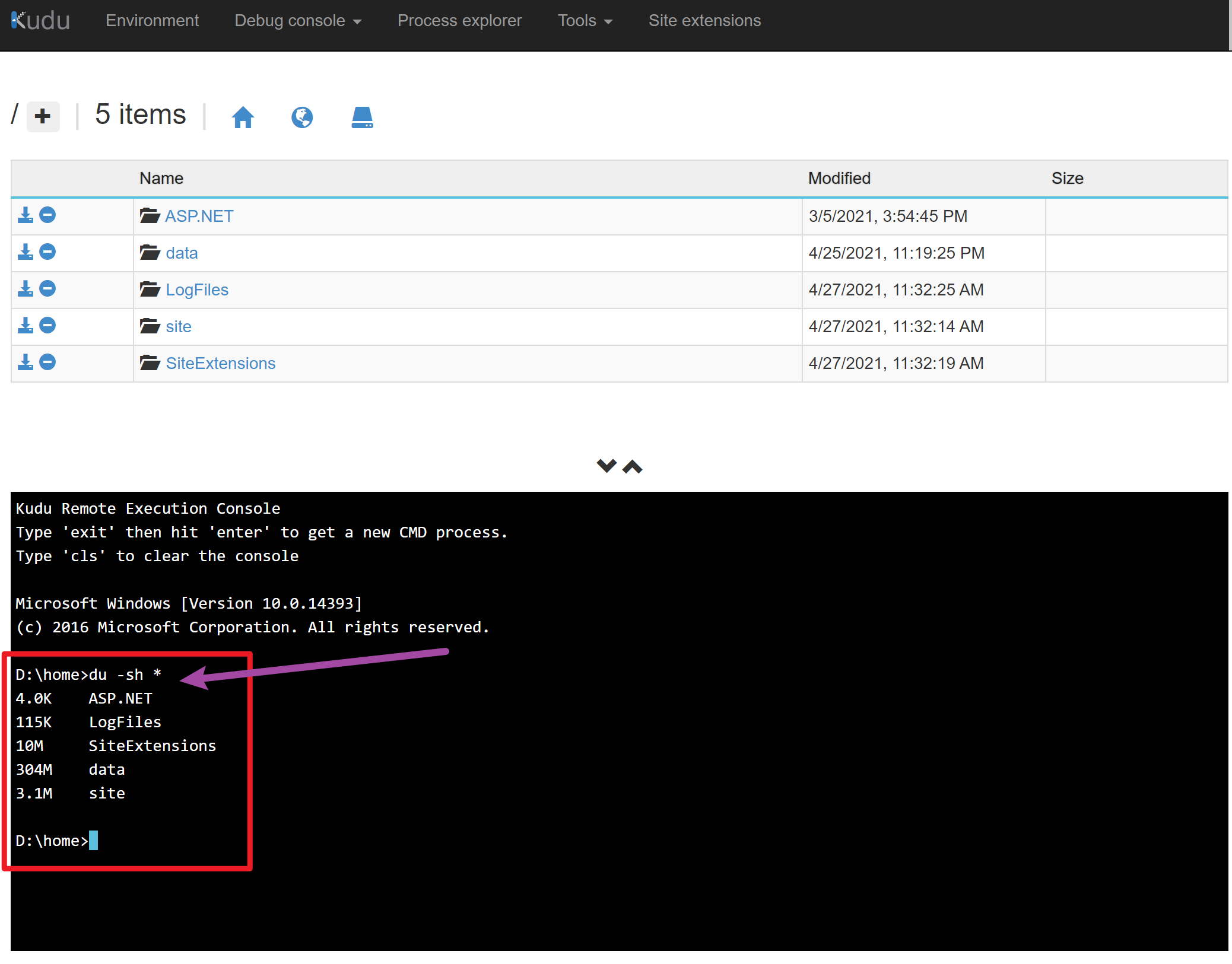This screenshot has width=1232, height=964.
Task: Click download icon next to LogFiles folder
Action: pyautogui.click(x=27, y=289)
